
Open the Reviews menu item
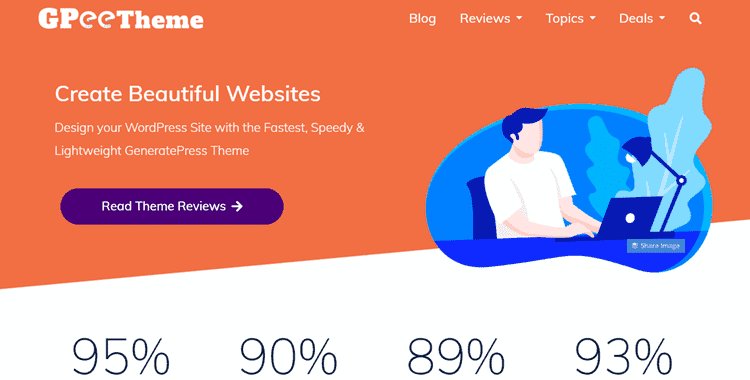point(485,19)
